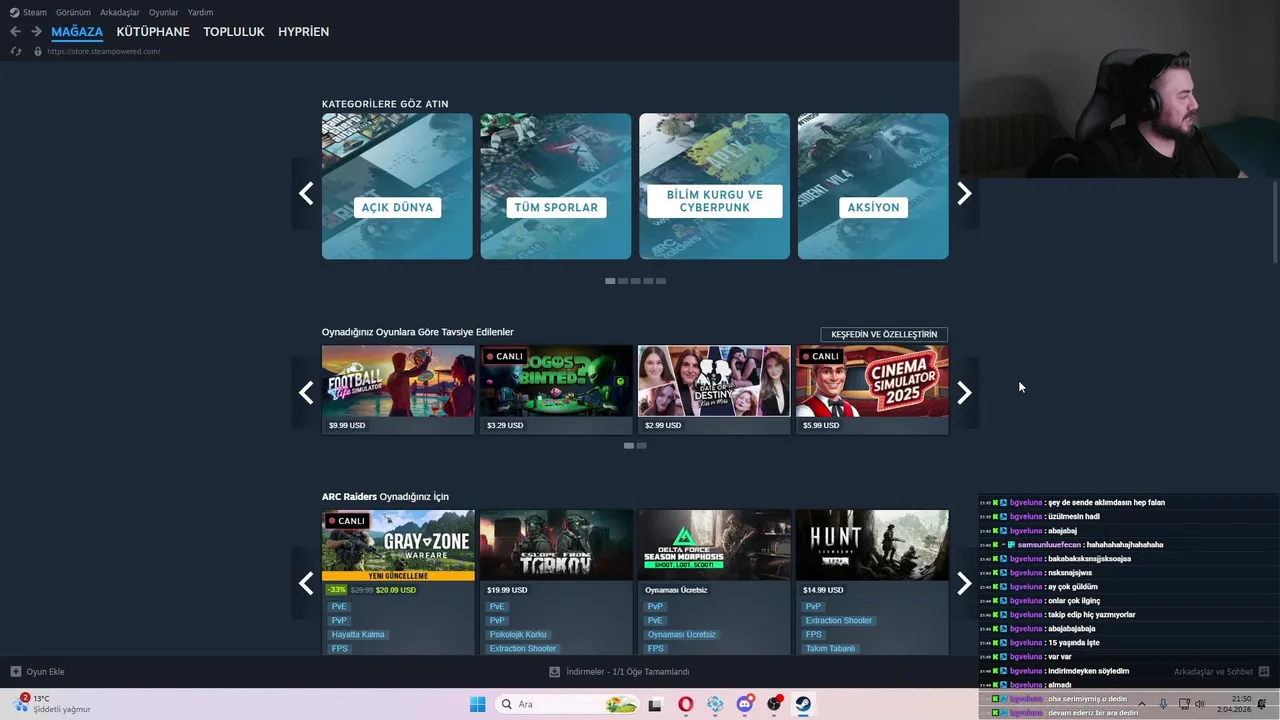Click Takım Tabanlı tag under Hunt
The width and height of the screenshot is (1280, 720).
point(830,648)
